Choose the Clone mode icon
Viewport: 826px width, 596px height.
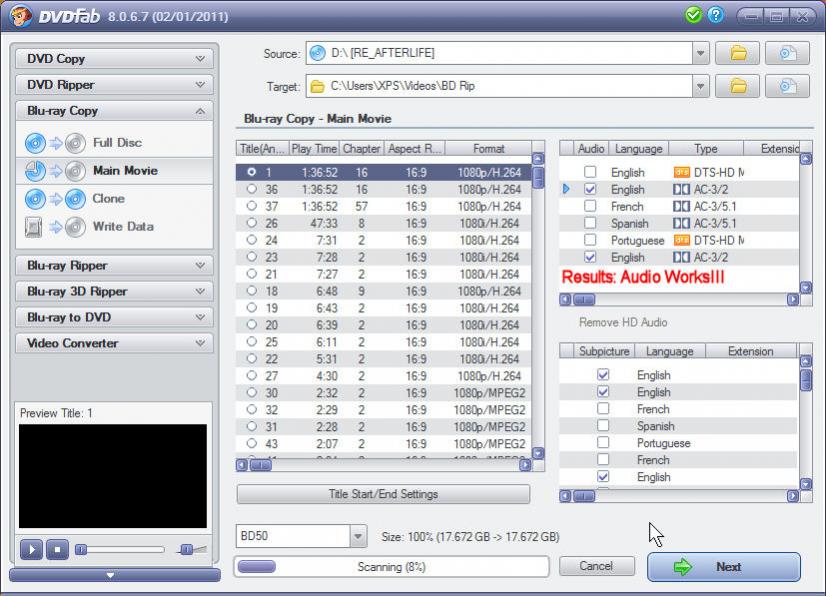(x=54, y=199)
